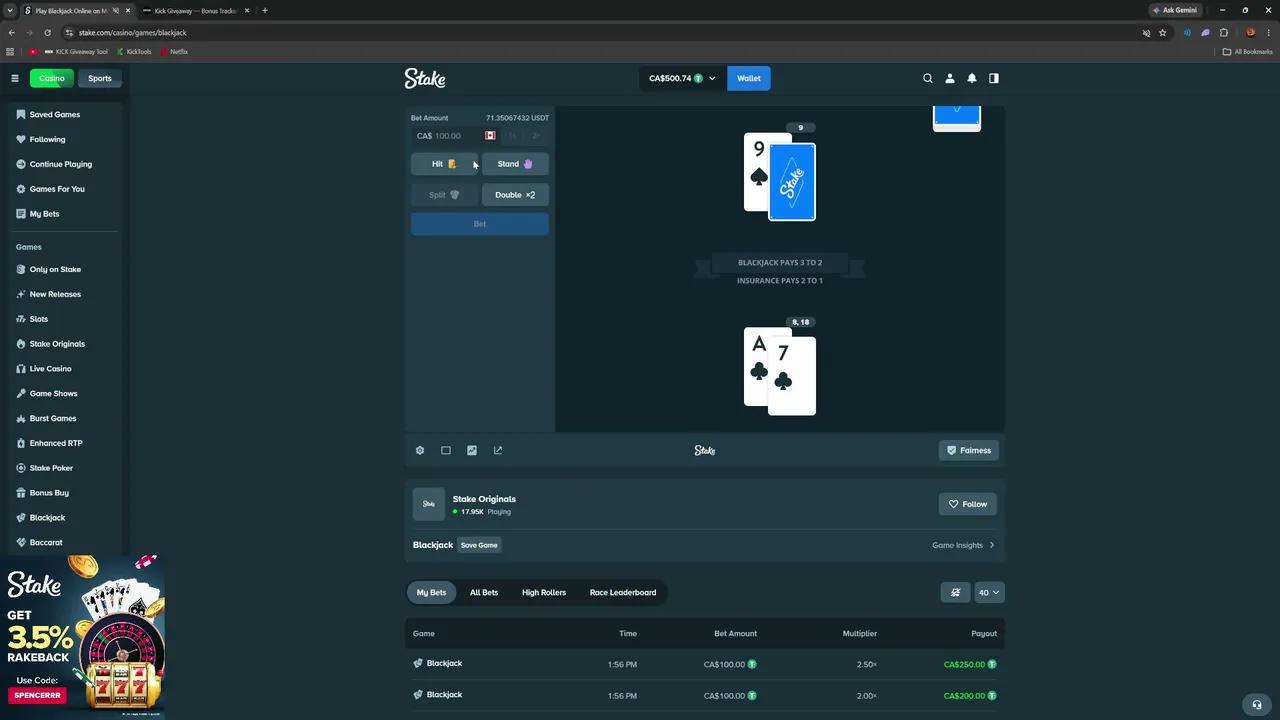Open KICK Giveaway Tool bookmark
The height and width of the screenshot is (720, 1280).
pos(75,52)
